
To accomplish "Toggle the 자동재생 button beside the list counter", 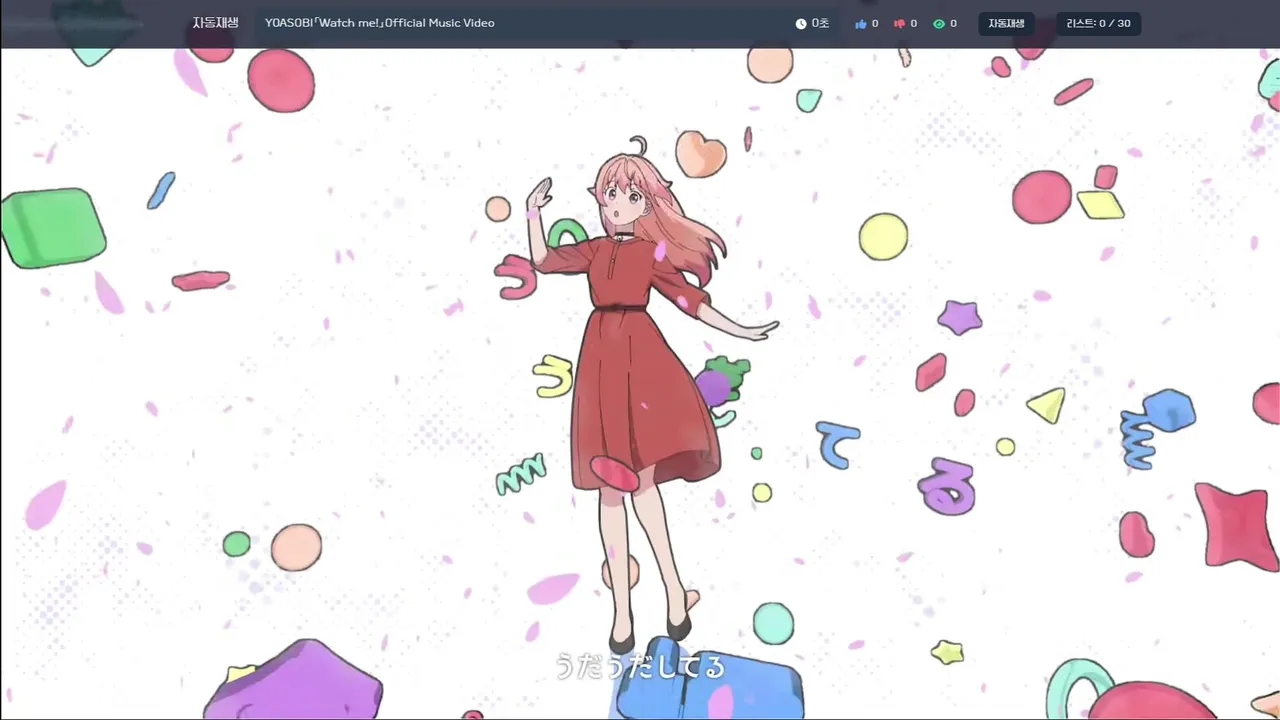I will (x=1007, y=24).
